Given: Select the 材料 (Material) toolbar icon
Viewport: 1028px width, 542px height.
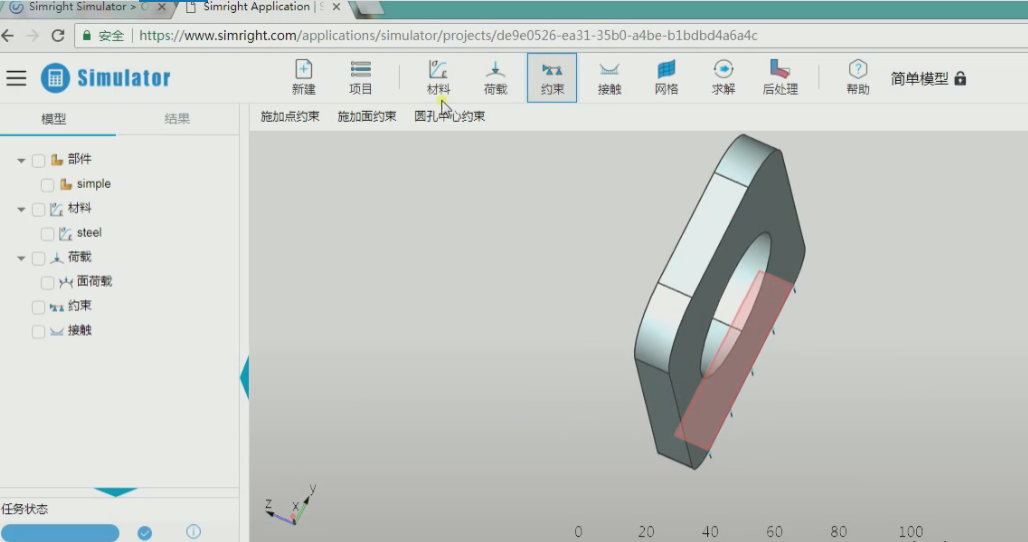Looking at the screenshot, I should [x=438, y=77].
